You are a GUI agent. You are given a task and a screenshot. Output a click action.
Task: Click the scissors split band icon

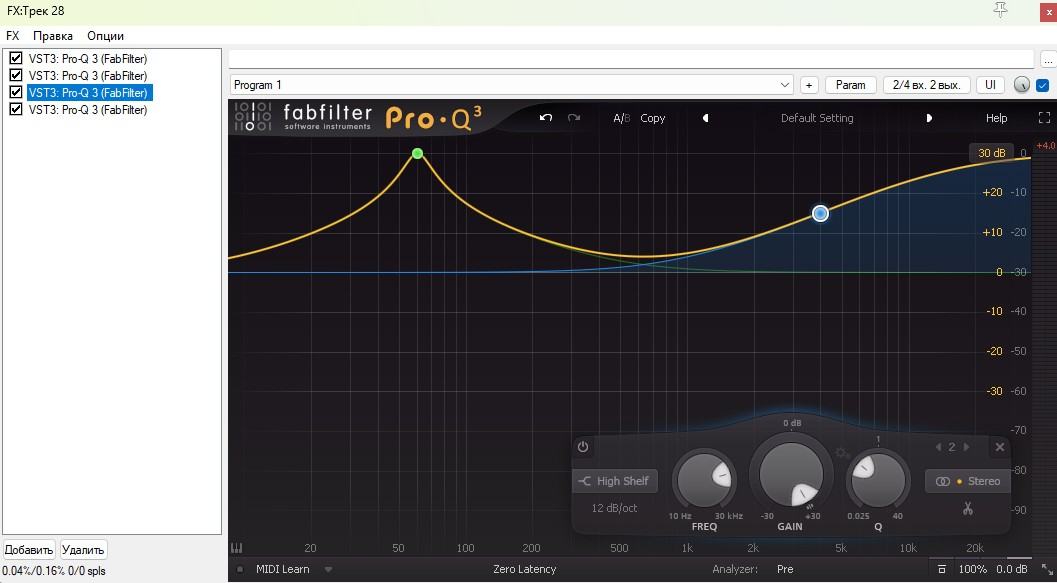(x=968, y=508)
